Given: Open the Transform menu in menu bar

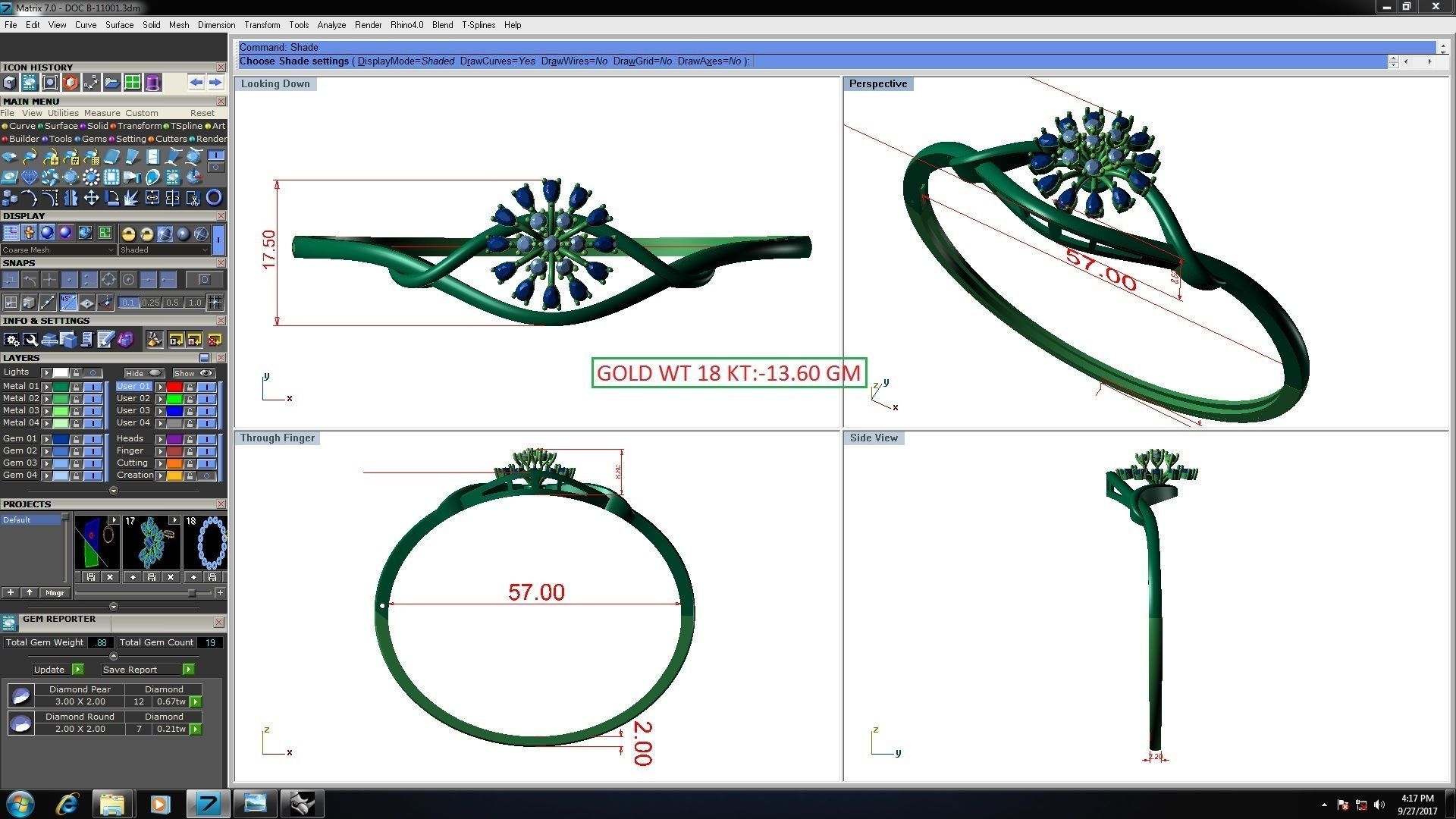Looking at the screenshot, I should click(262, 25).
